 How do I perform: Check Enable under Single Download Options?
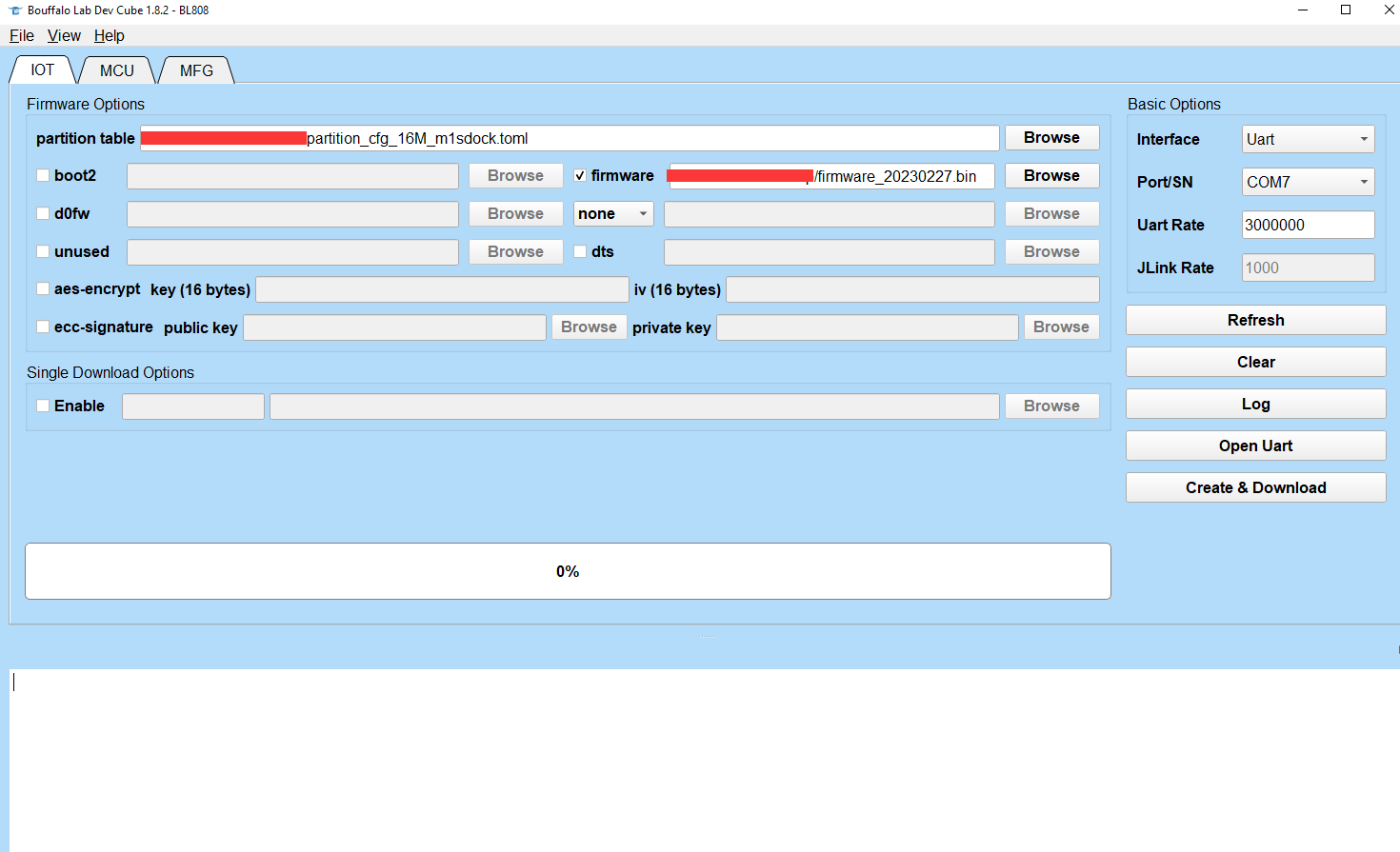point(43,406)
